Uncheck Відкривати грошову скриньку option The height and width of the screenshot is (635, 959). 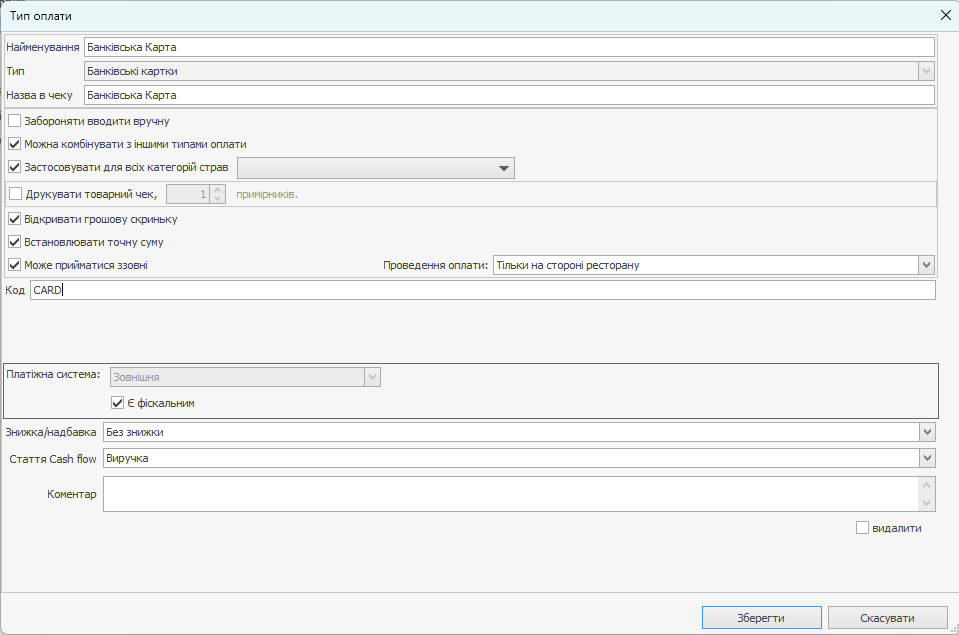[x=14, y=219]
